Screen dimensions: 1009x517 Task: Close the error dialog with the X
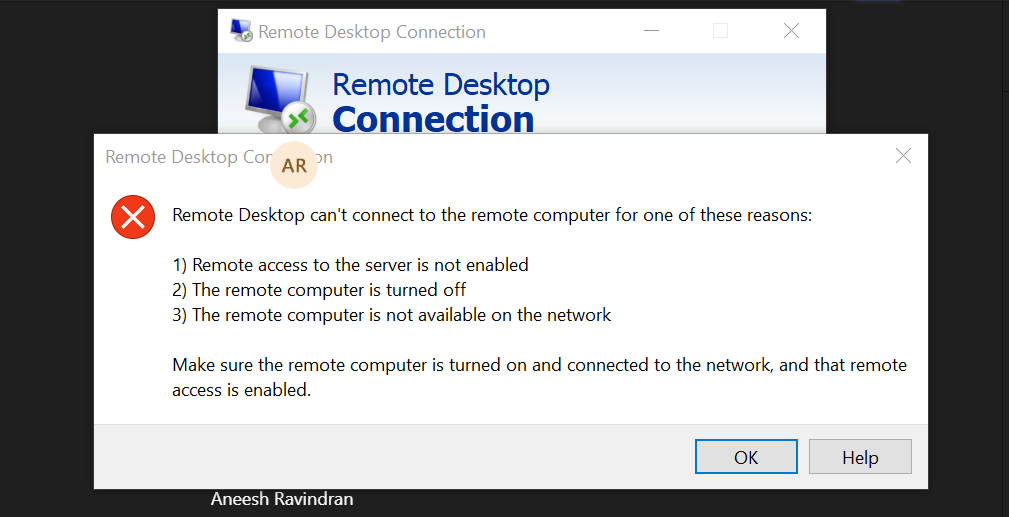tap(903, 156)
